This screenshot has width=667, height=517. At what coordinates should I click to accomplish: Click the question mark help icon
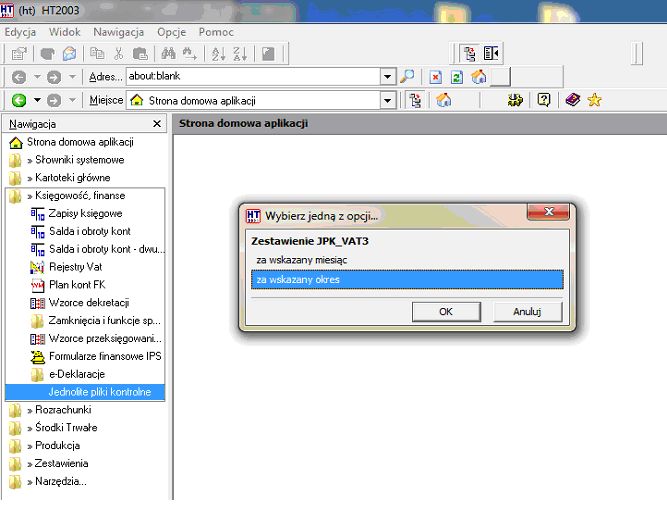(544, 100)
